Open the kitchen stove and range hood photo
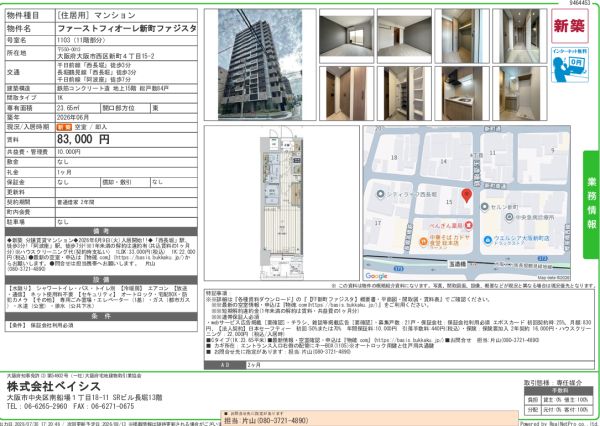 pyautogui.click(x=462, y=93)
